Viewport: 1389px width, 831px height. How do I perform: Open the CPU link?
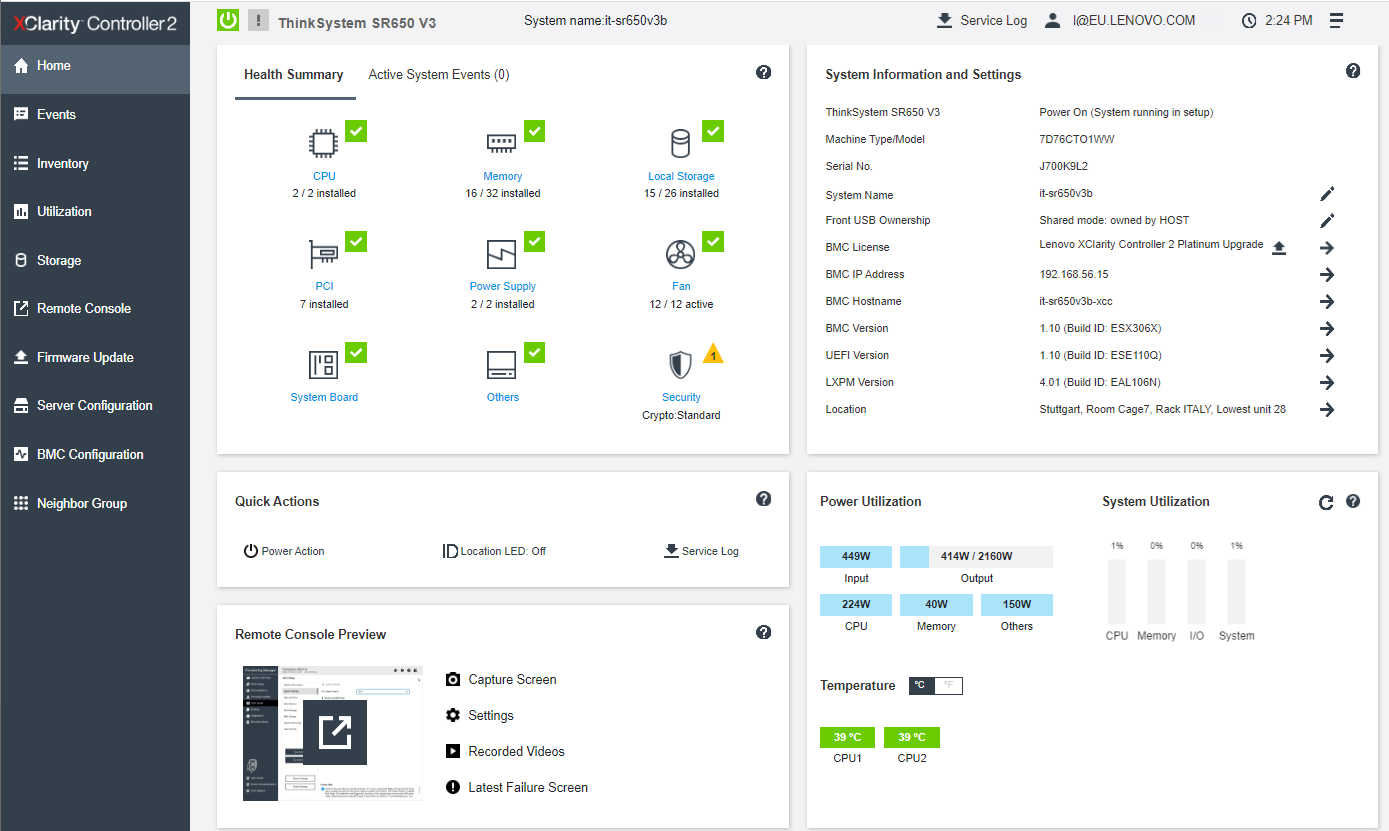(x=324, y=176)
